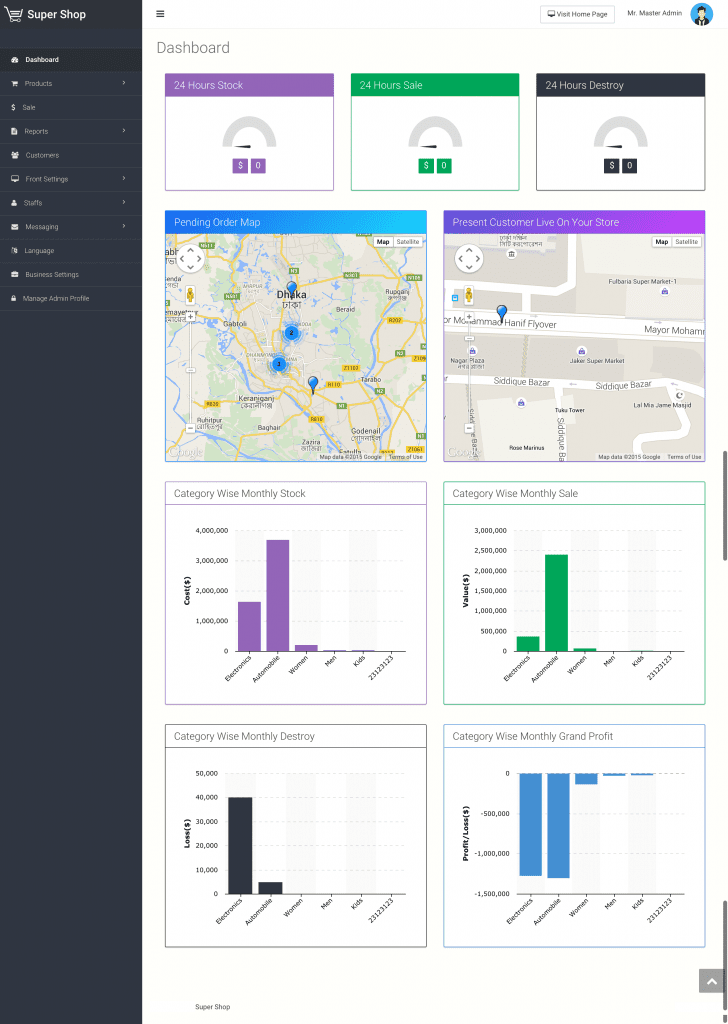Click the pan control on Present Customer map

469,259
